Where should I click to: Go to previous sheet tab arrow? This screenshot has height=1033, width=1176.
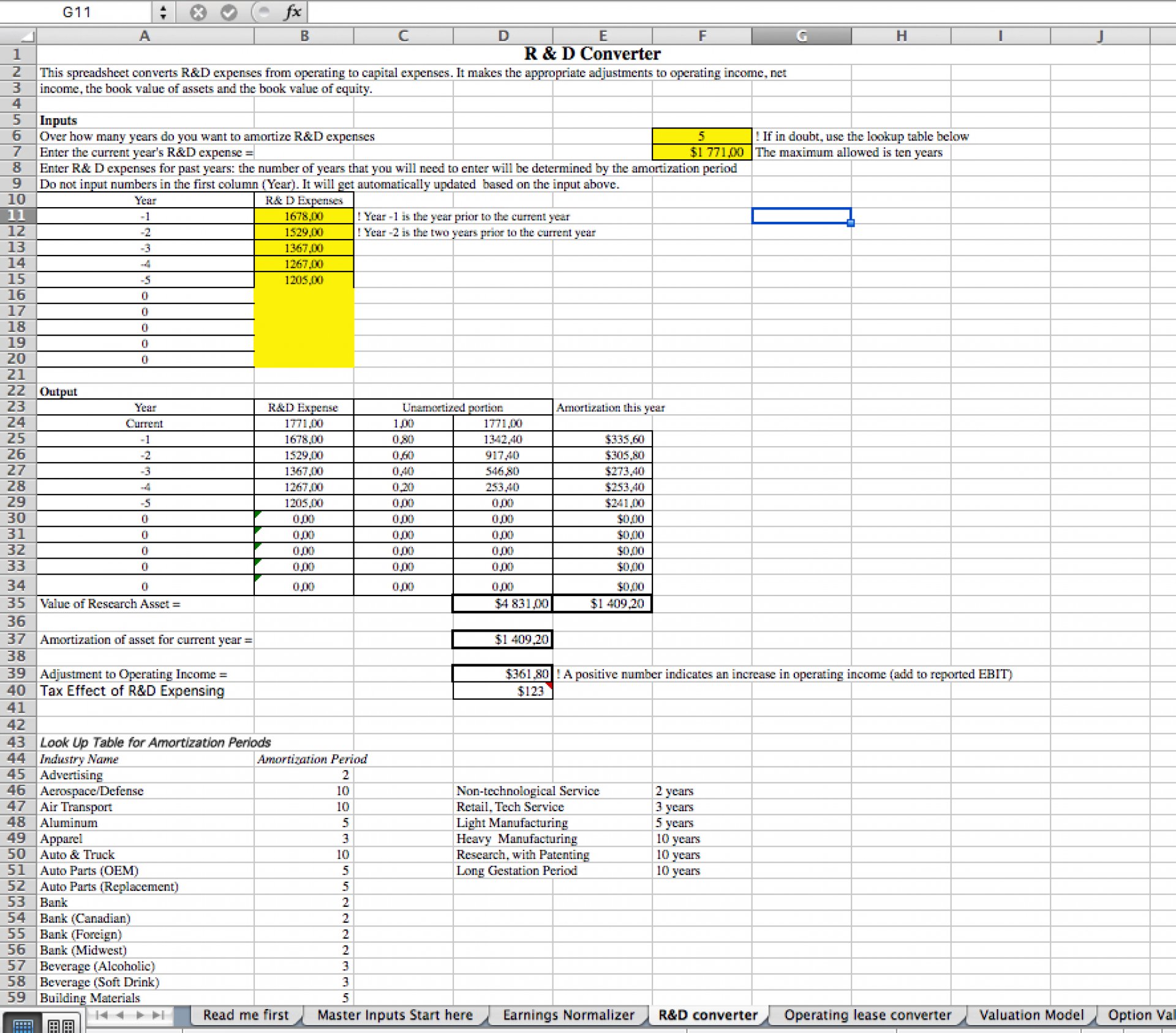(x=121, y=1015)
